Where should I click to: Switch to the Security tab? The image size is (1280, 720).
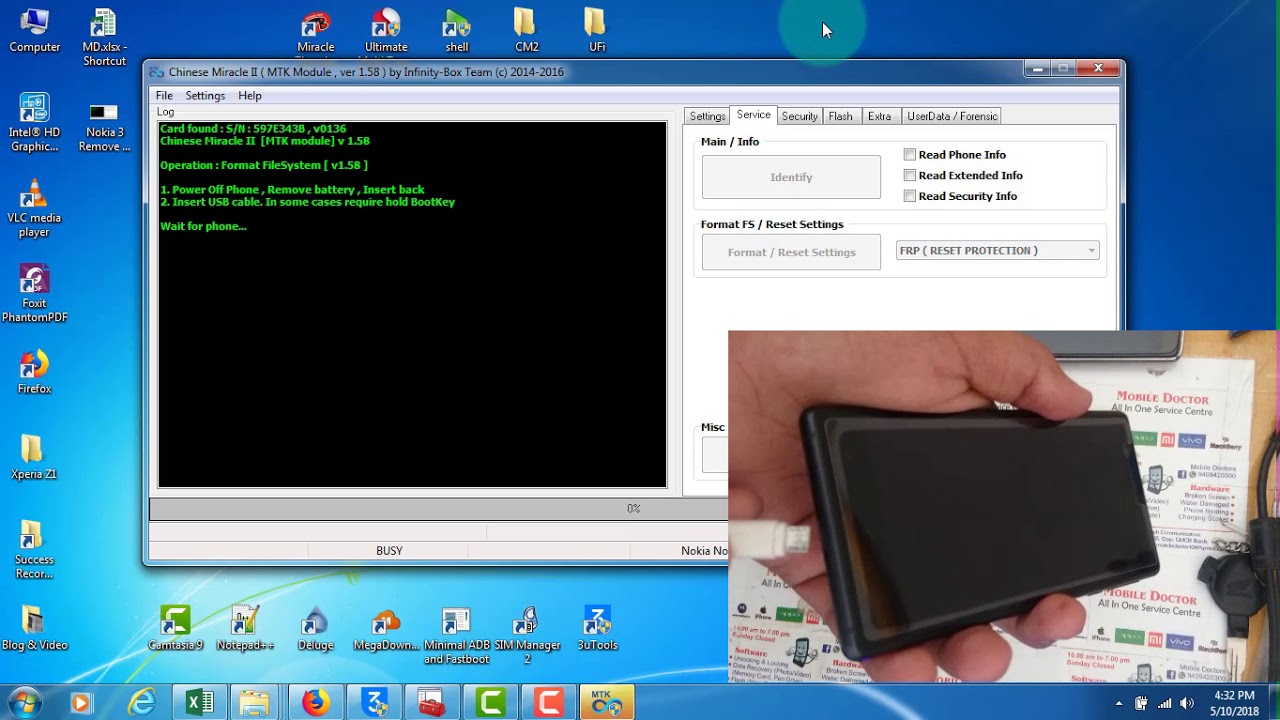click(x=799, y=116)
